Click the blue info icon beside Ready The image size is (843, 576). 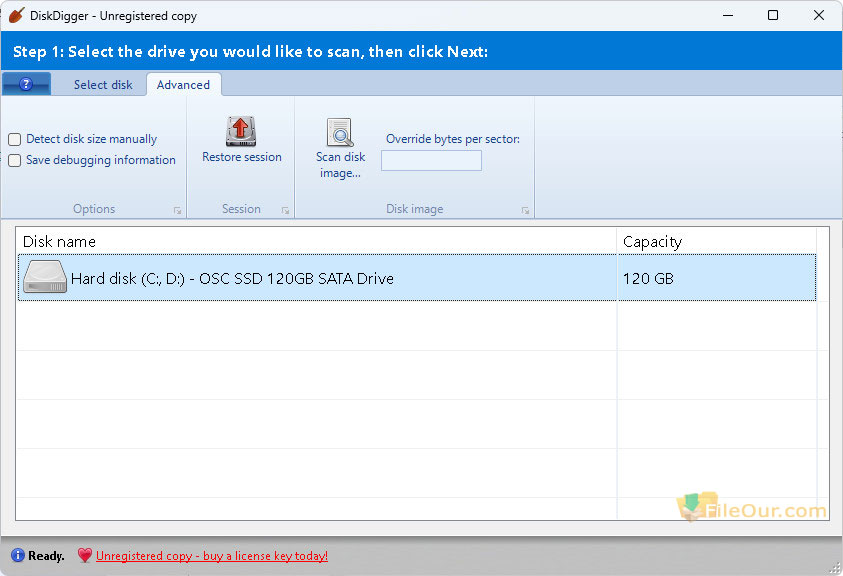18,555
